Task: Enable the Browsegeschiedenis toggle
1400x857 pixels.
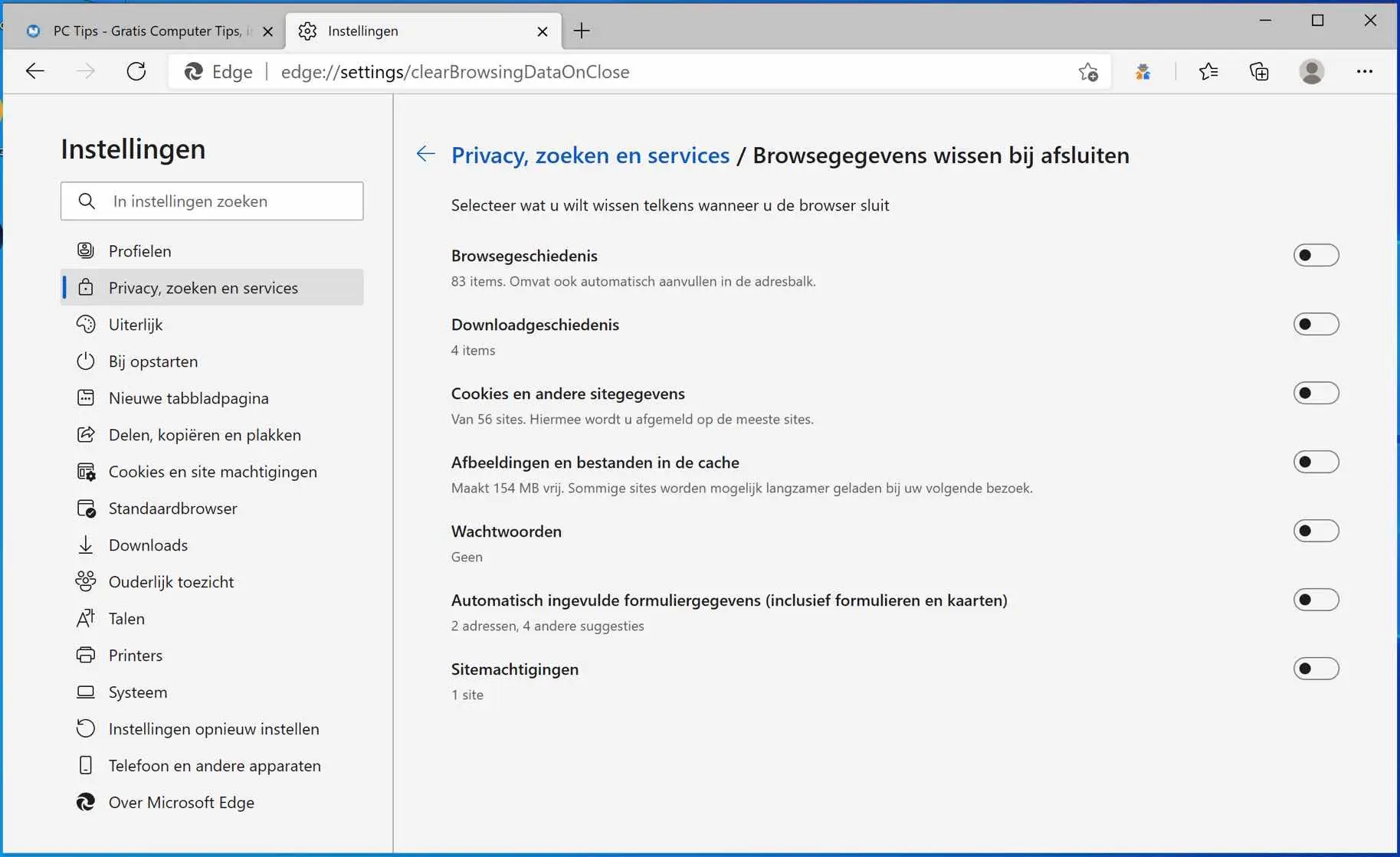Action: click(x=1316, y=255)
